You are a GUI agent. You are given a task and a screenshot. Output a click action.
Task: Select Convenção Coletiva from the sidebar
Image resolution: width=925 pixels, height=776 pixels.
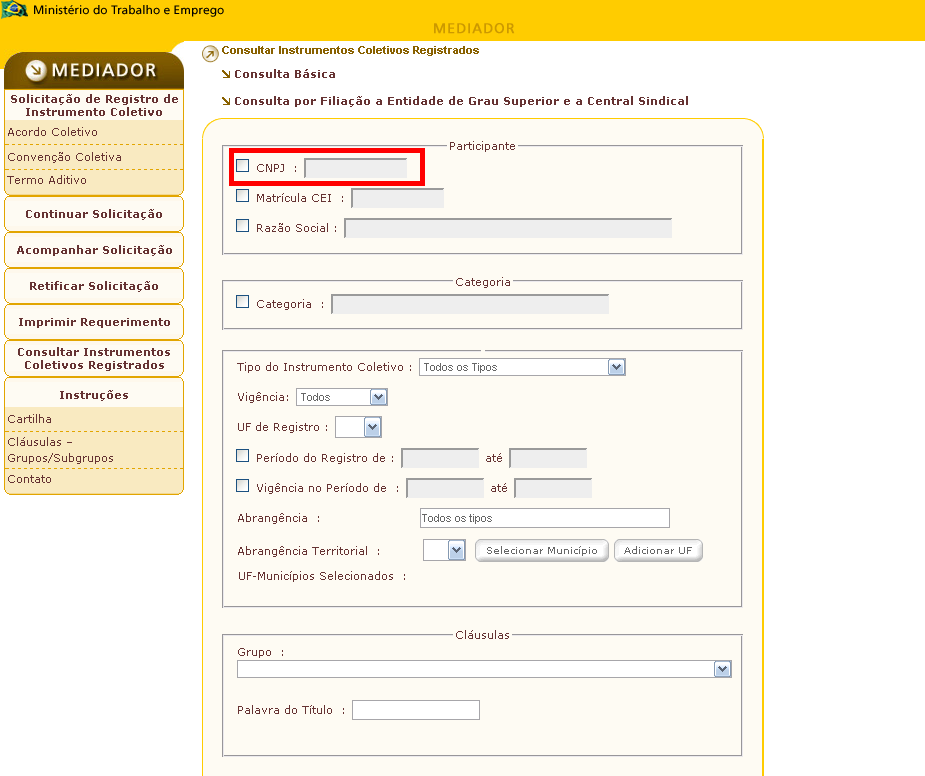coord(65,157)
